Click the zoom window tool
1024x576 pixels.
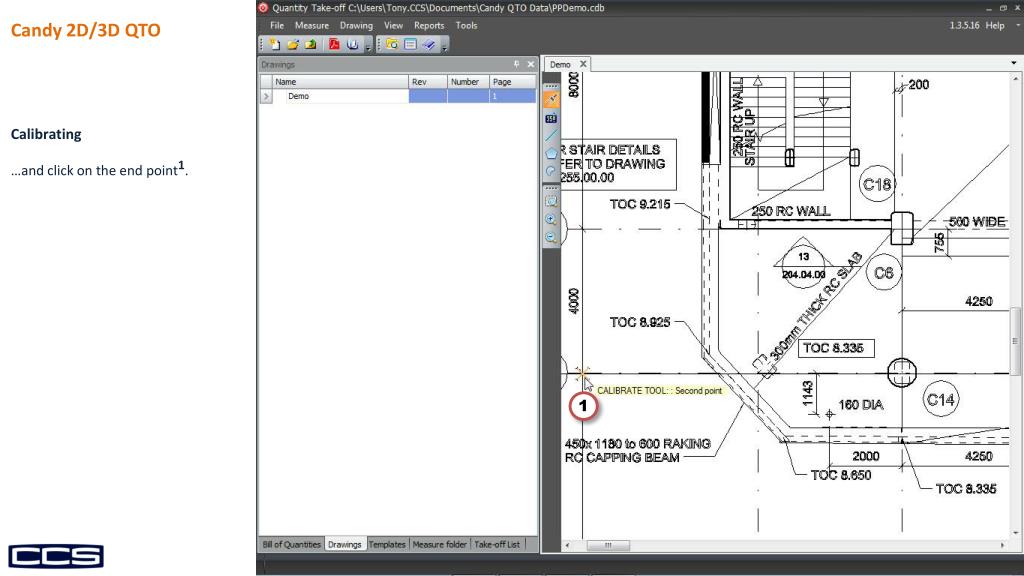pyautogui.click(x=551, y=202)
